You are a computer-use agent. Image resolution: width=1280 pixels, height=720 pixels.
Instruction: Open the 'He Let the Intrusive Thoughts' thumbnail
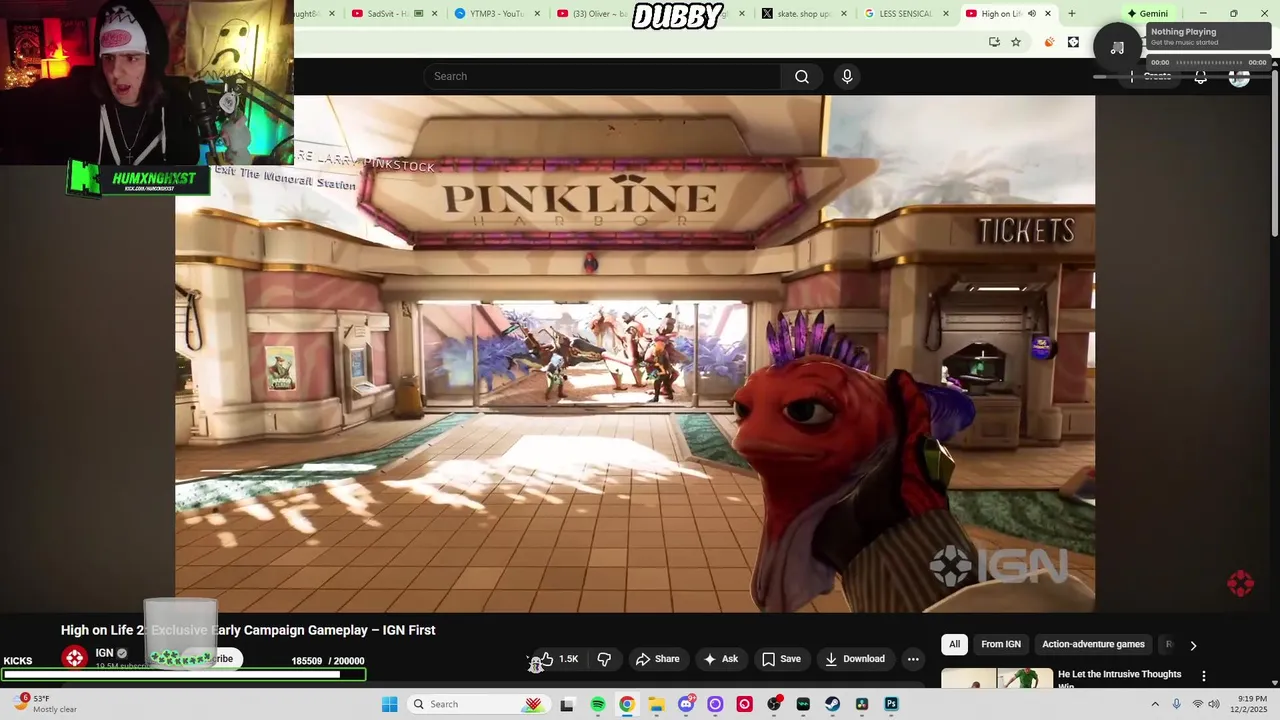pos(997,678)
